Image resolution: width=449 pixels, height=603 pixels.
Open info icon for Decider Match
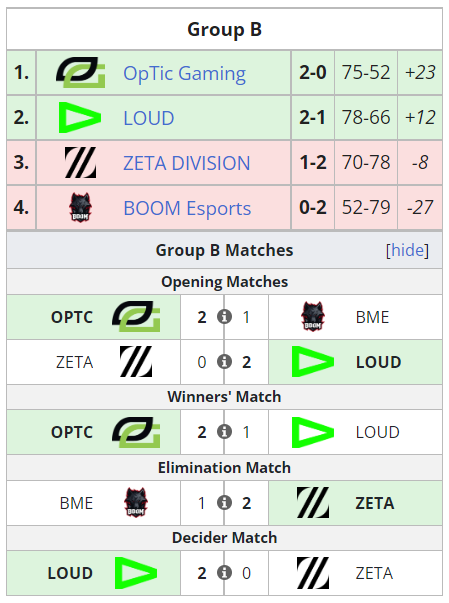point(224,573)
